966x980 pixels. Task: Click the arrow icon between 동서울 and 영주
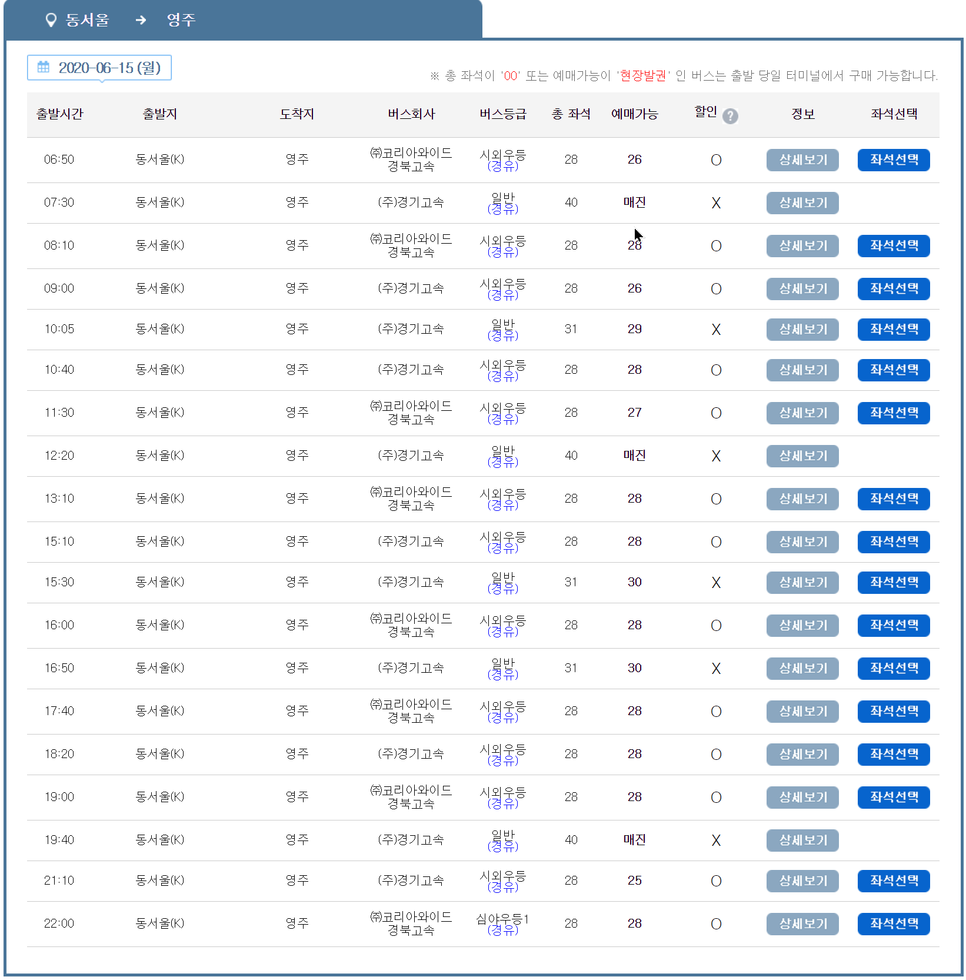pos(141,20)
